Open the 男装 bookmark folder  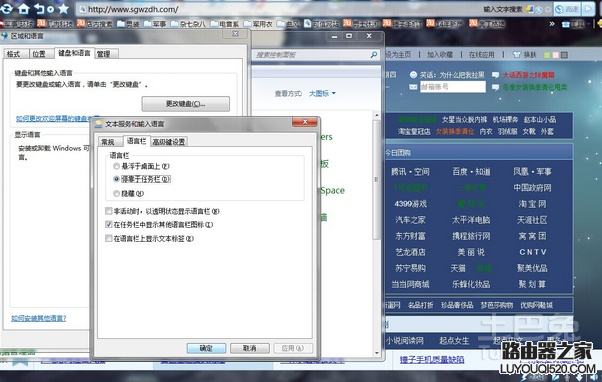point(128,24)
